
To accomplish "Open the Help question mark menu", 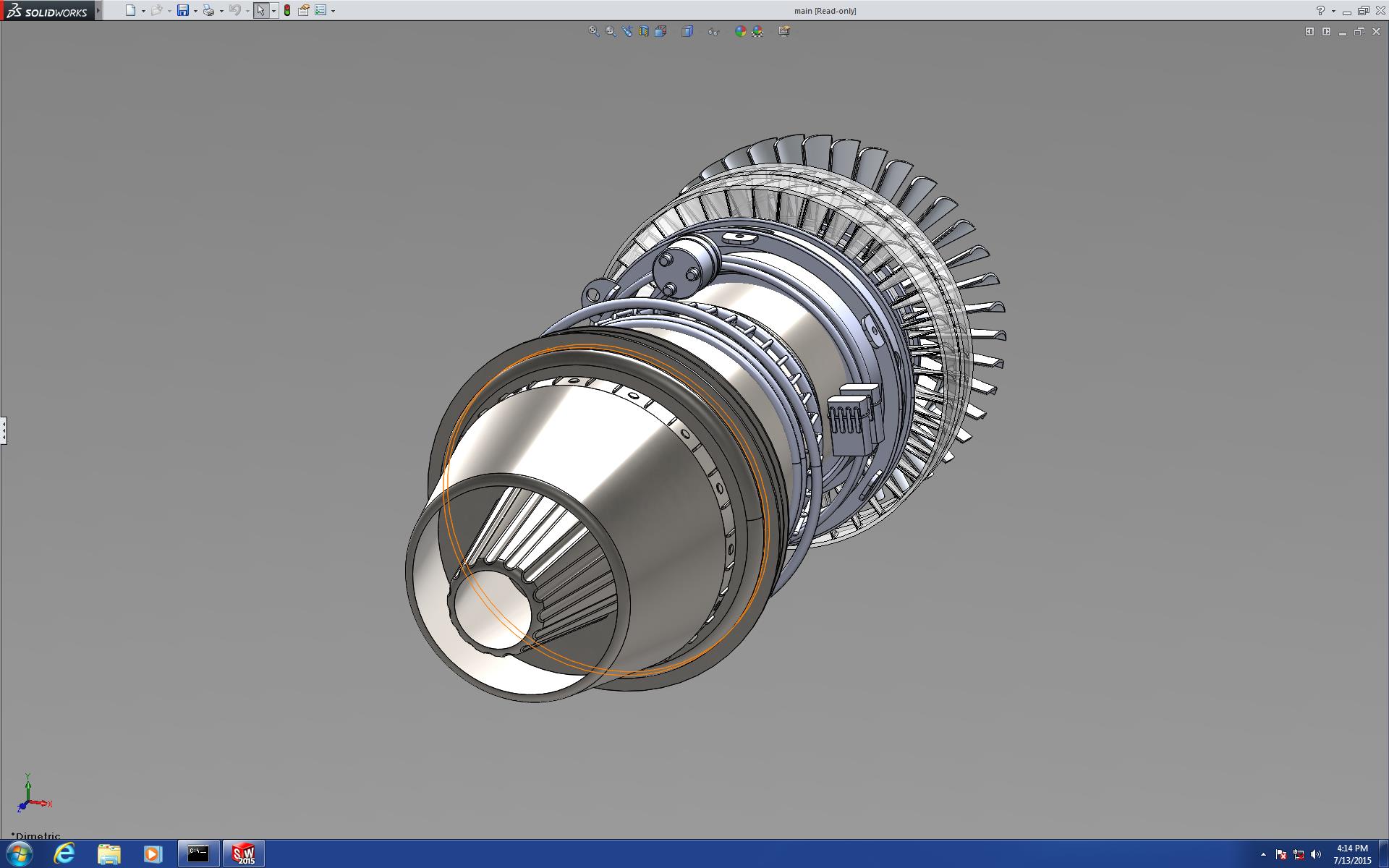I will click(1320, 10).
